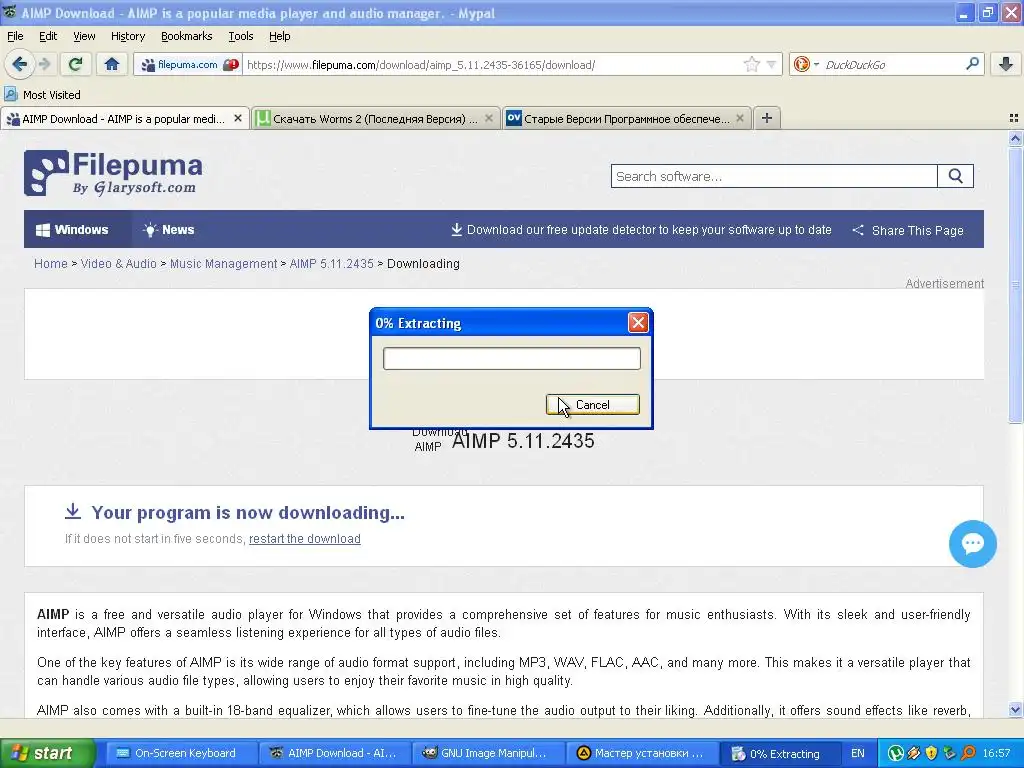
Task: Click the orange magnifier tray icon
Action: (x=968, y=753)
